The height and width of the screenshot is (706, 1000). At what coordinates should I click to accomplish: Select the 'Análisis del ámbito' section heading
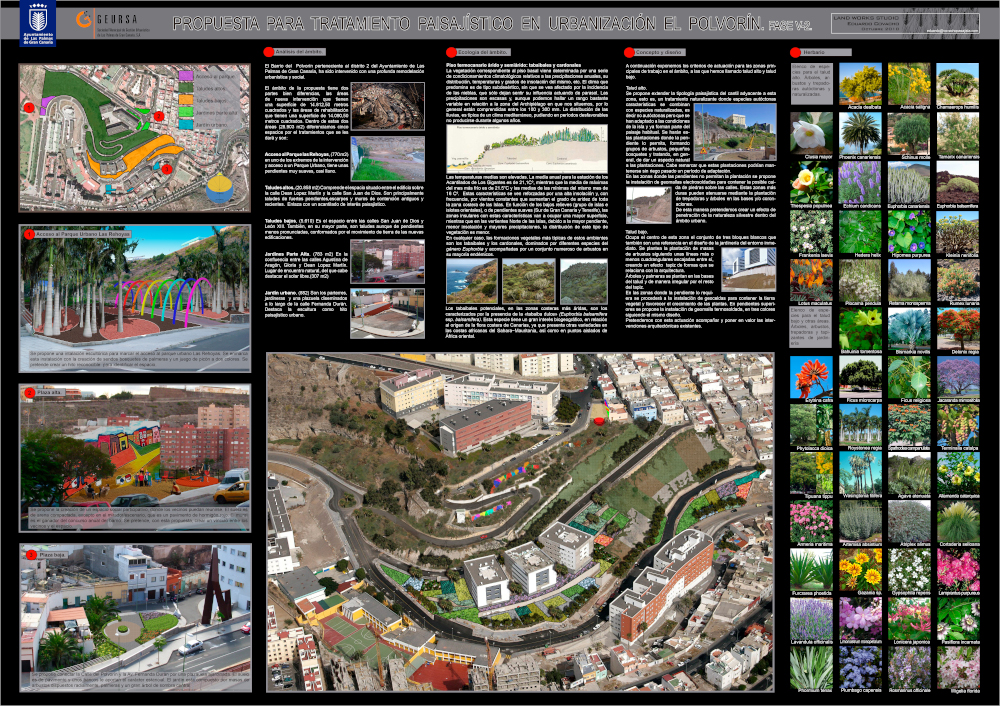point(299,52)
